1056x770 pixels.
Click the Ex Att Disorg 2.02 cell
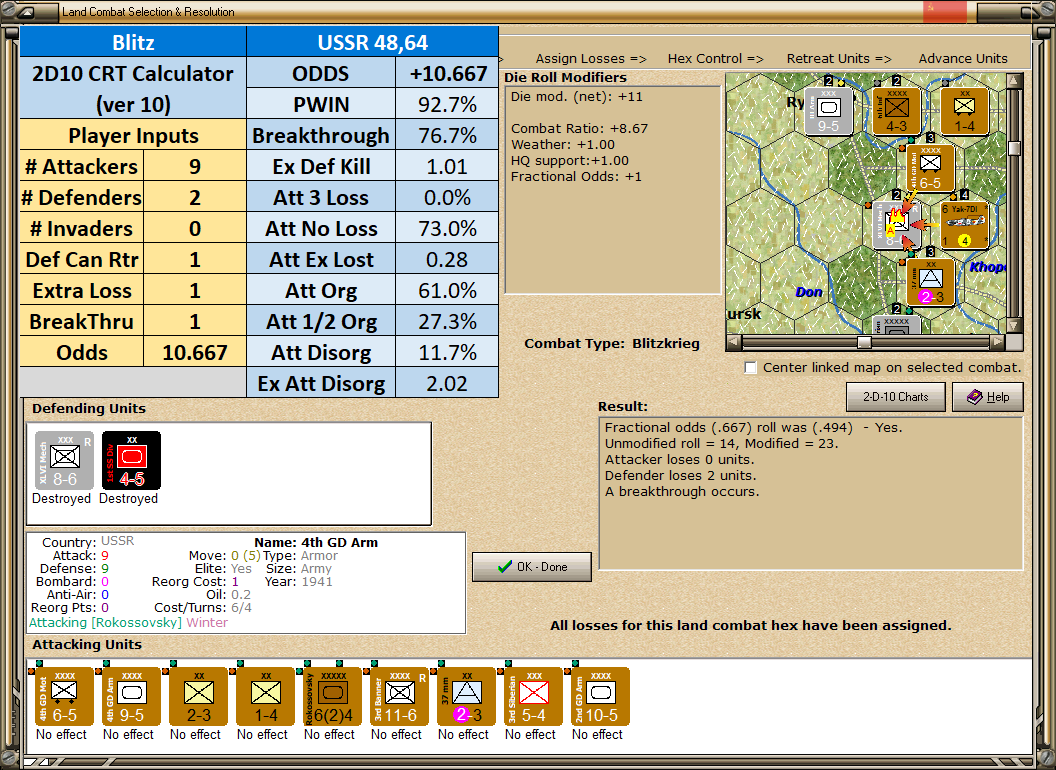[x=447, y=383]
